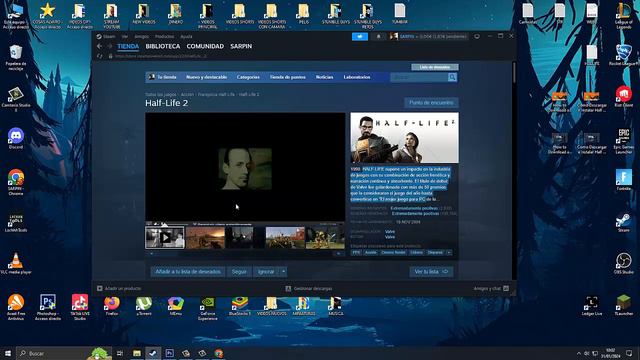Click Añadir a tu lista de deseados
The width and height of the screenshot is (640, 360).
pos(188,272)
